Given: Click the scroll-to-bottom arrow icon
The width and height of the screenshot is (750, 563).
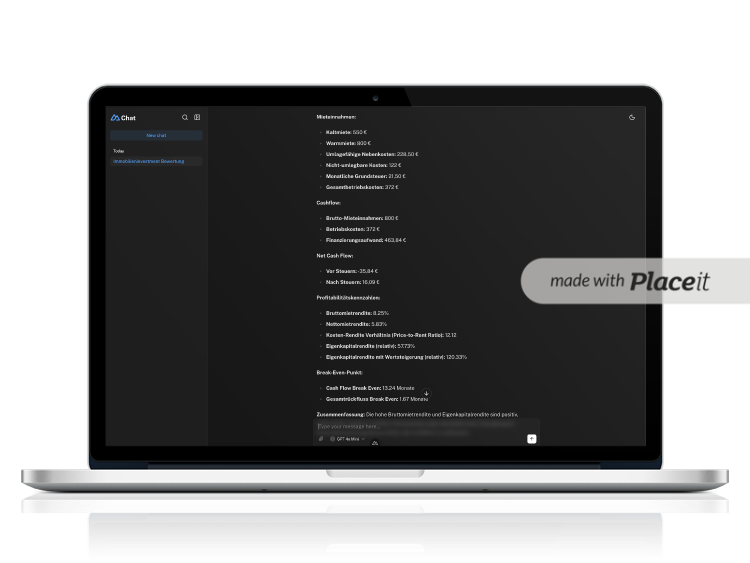Looking at the screenshot, I should pyautogui.click(x=426, y=394).
